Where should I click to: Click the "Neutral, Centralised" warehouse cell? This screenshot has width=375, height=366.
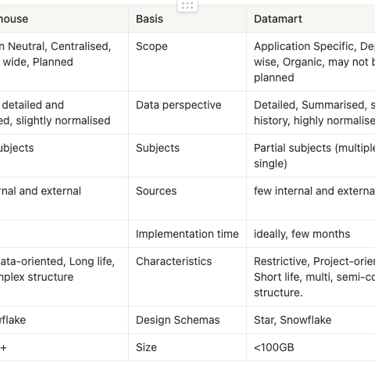64,62
